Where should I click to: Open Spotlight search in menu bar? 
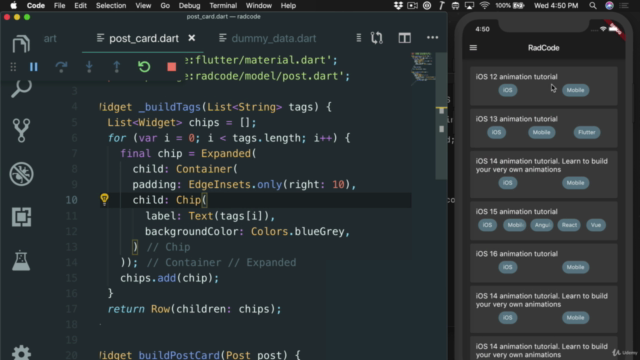click(x=593, y=6)
